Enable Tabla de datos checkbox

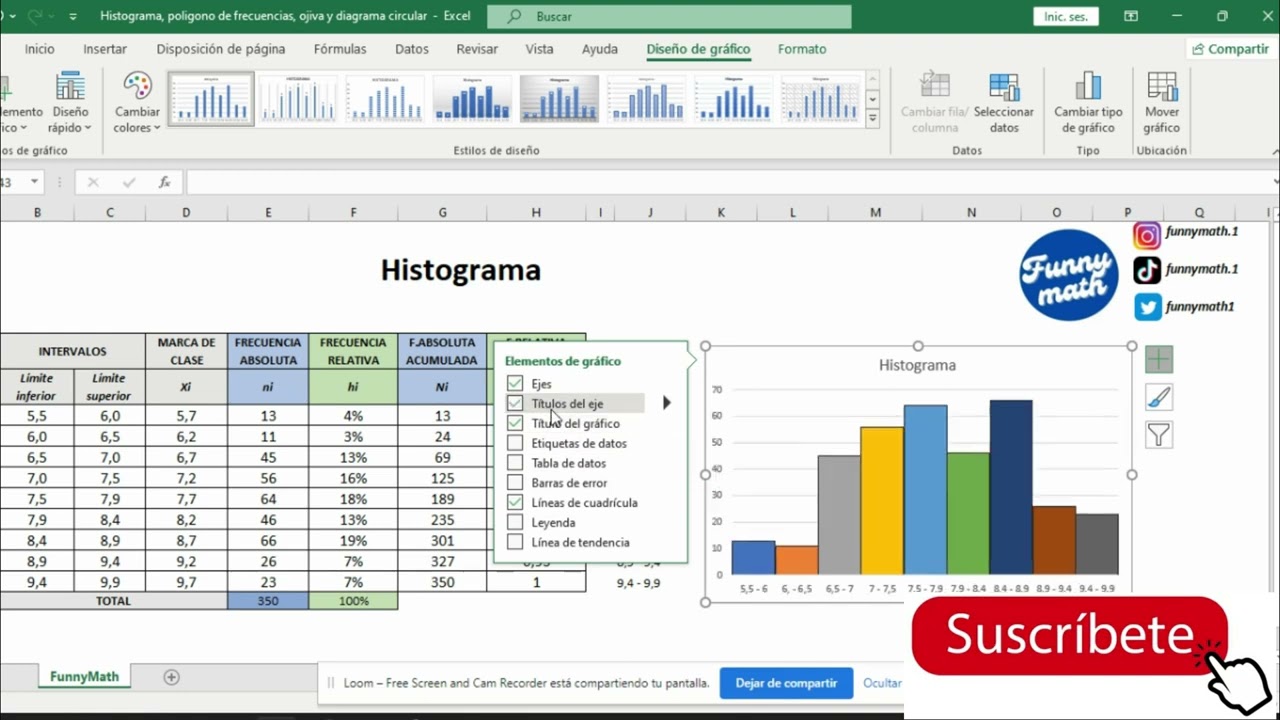515,463
